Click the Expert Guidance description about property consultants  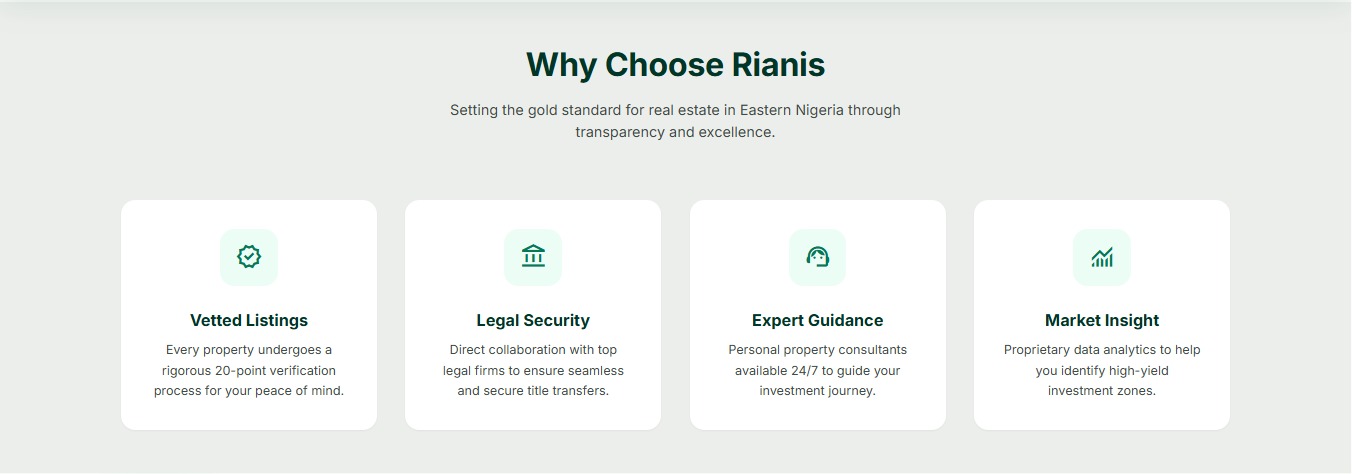click(x=817, y=350)
